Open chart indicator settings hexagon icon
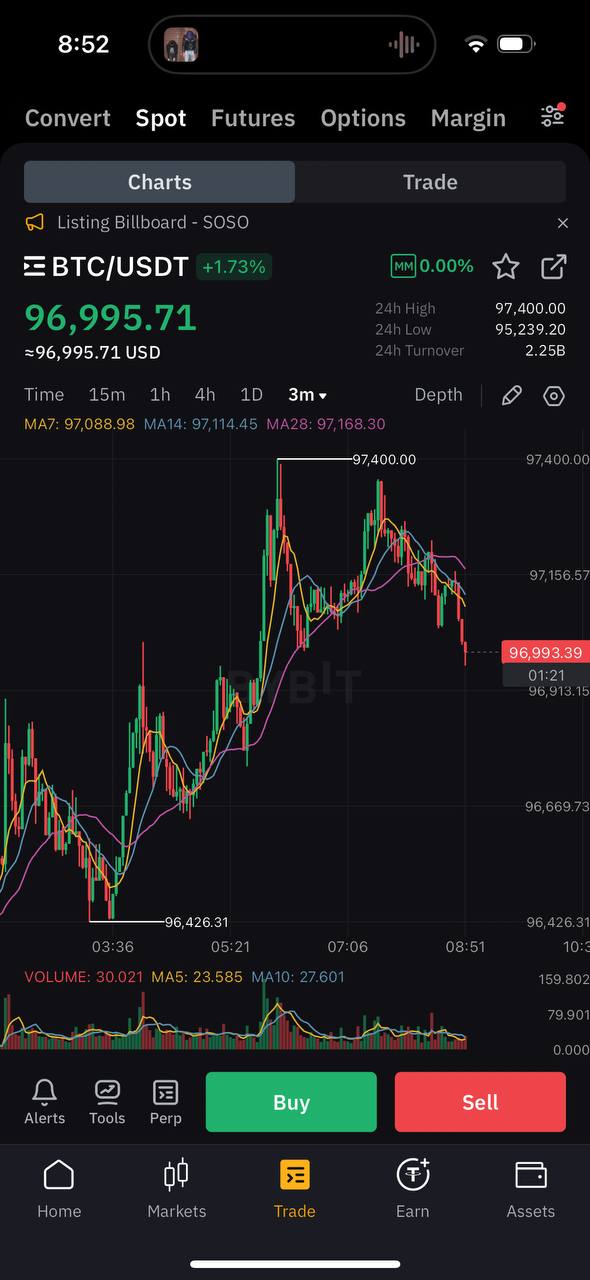The height and width of the screenshot is (1280, 590). 554,395
